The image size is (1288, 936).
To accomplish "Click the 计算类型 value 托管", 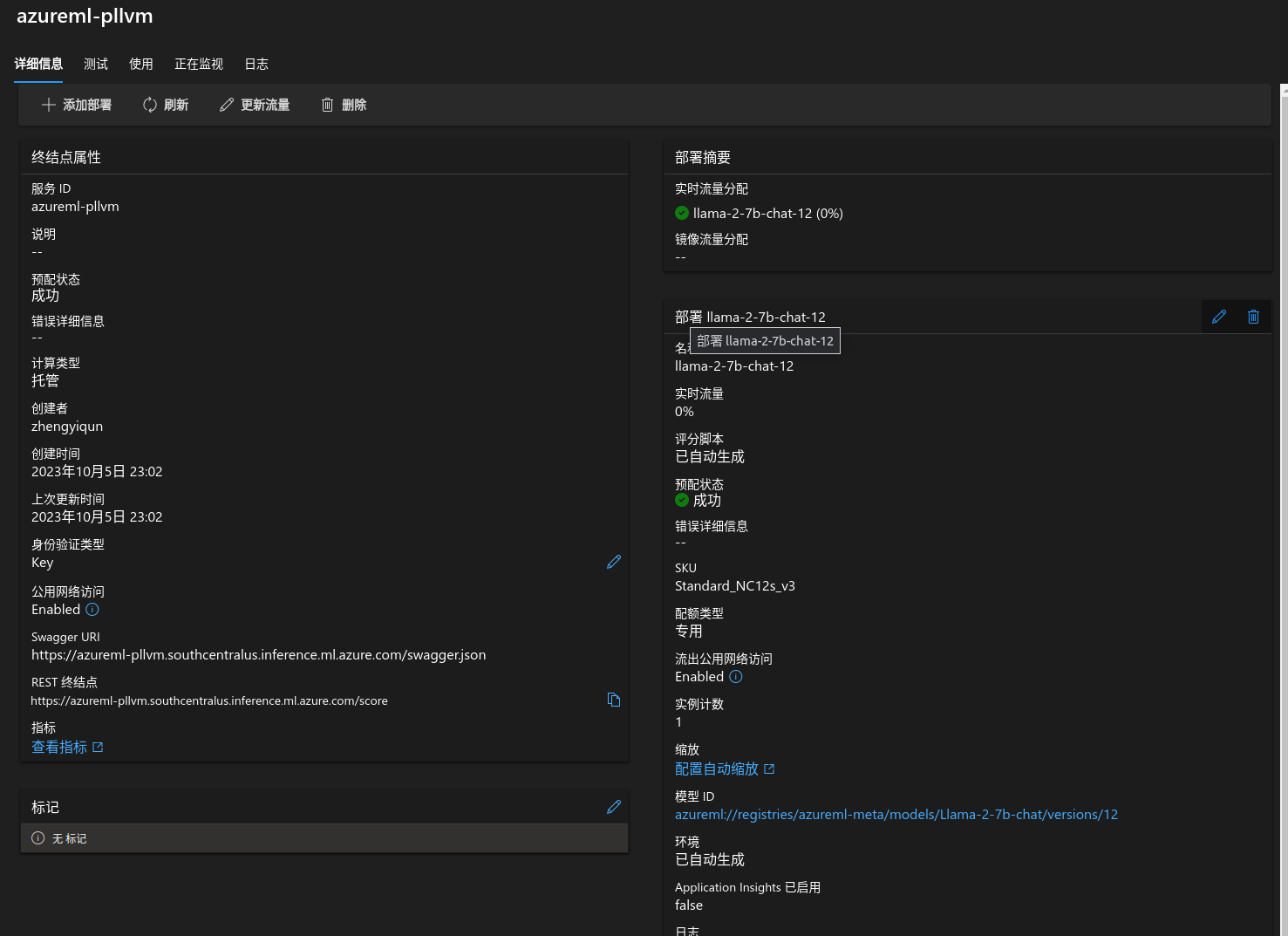I will coord(45,381).
